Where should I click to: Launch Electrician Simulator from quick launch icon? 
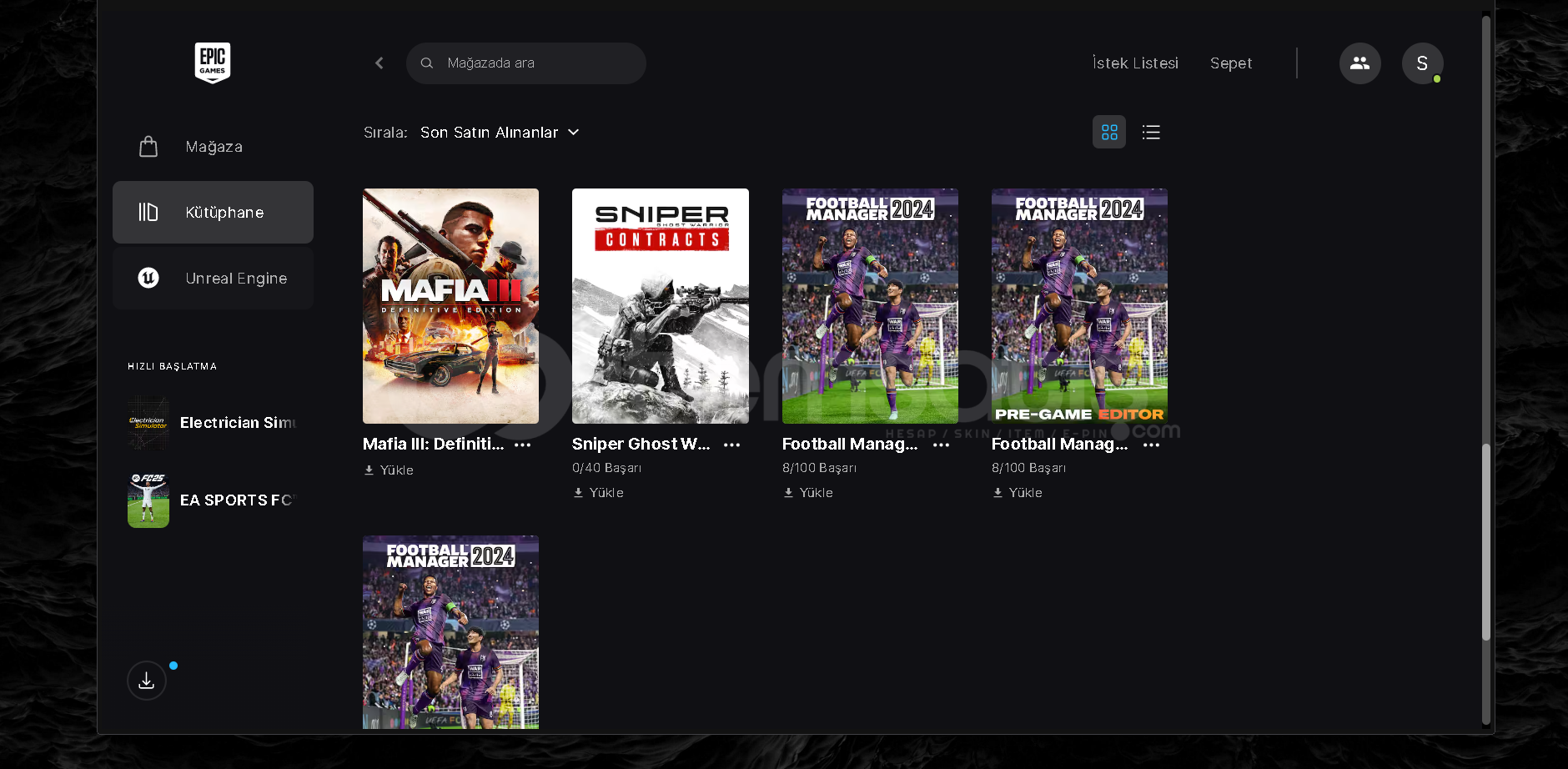pyautogui.click(x=148, y=423)
